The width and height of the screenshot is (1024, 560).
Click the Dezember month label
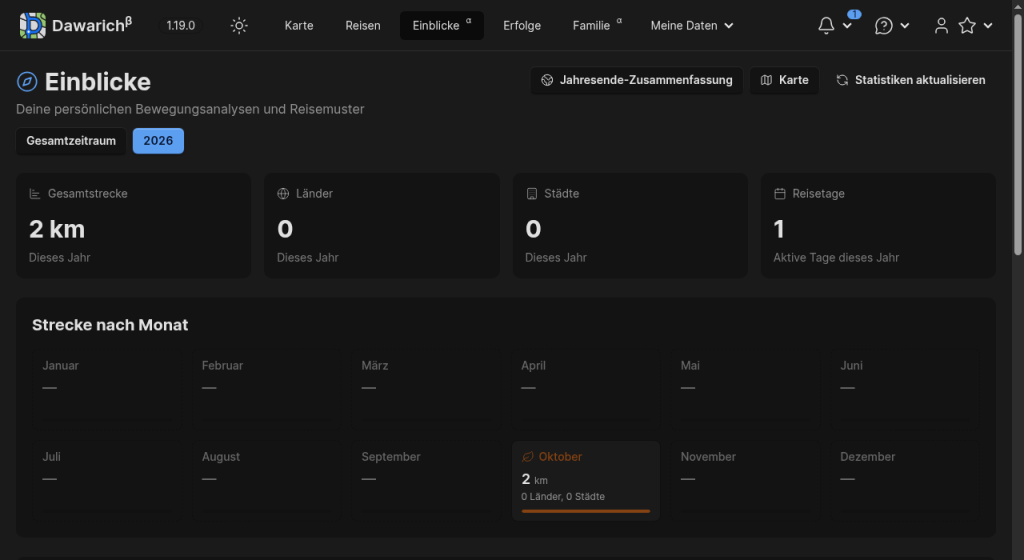867,457
